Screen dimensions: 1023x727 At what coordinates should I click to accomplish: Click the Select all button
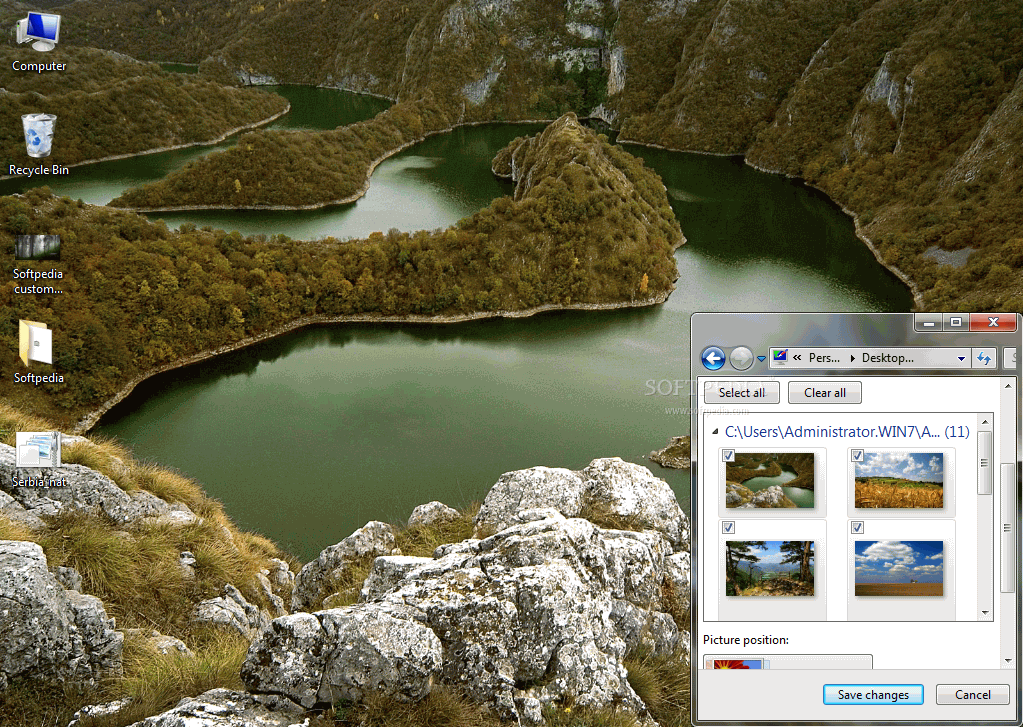coord(742,393)
